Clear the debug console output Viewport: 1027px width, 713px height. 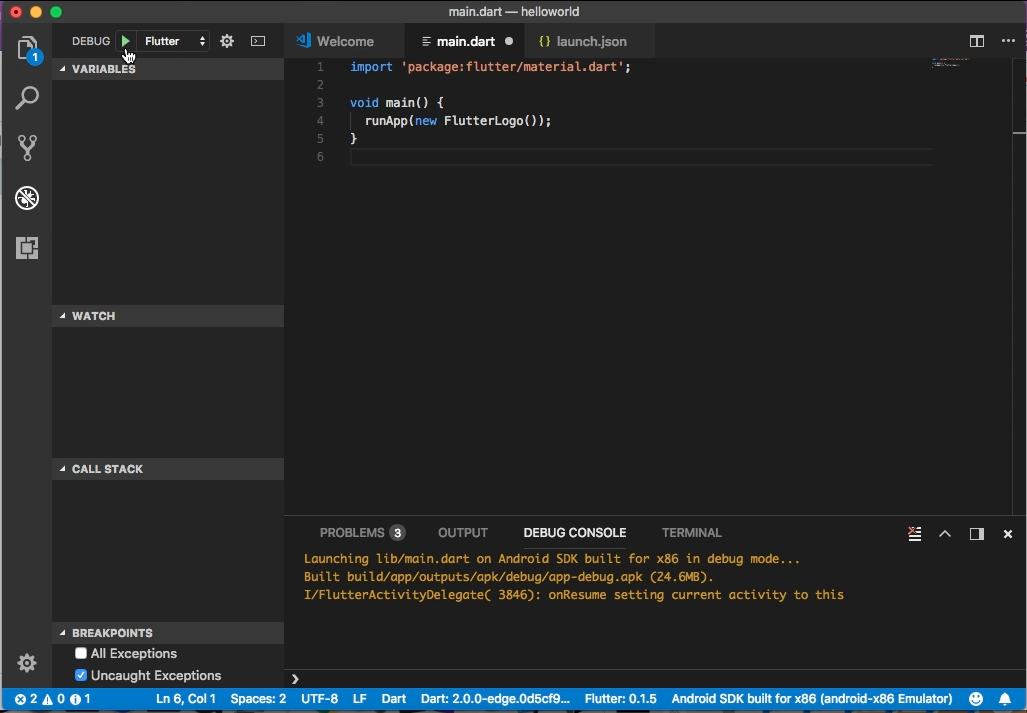pyautogui.click(x=915, y=534)
